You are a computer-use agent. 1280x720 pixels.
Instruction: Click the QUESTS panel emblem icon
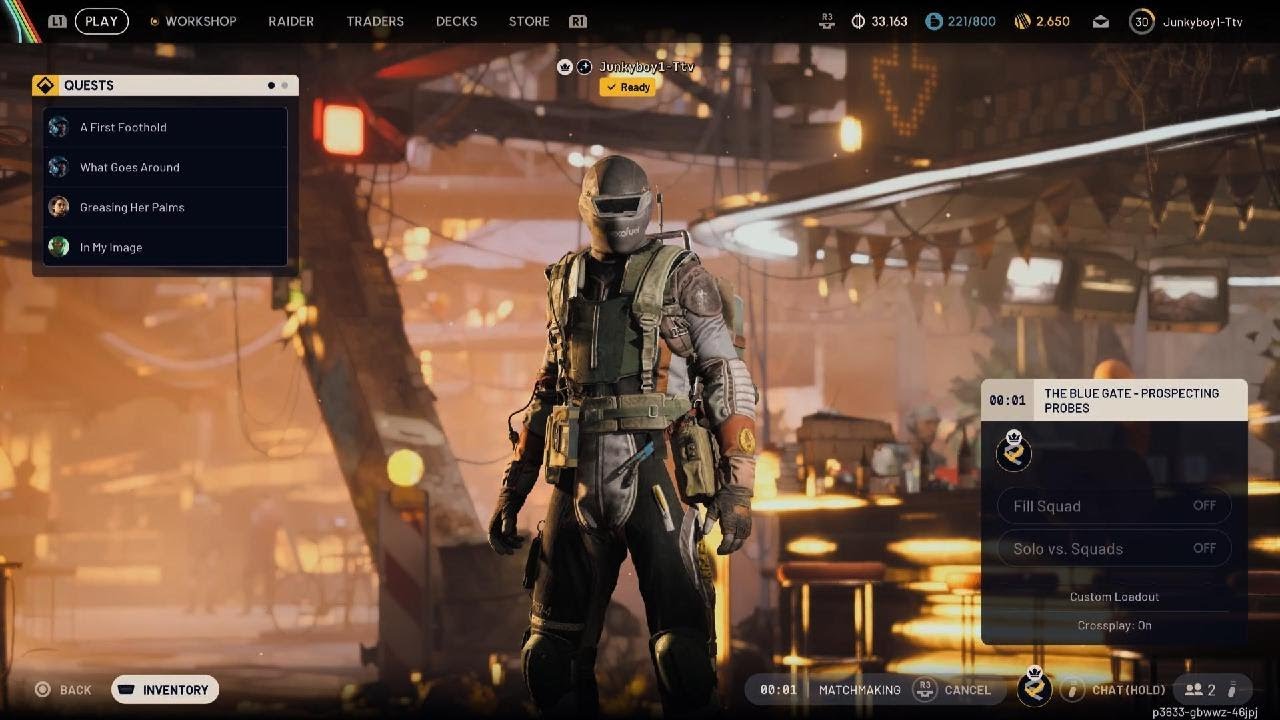point(44,85)
